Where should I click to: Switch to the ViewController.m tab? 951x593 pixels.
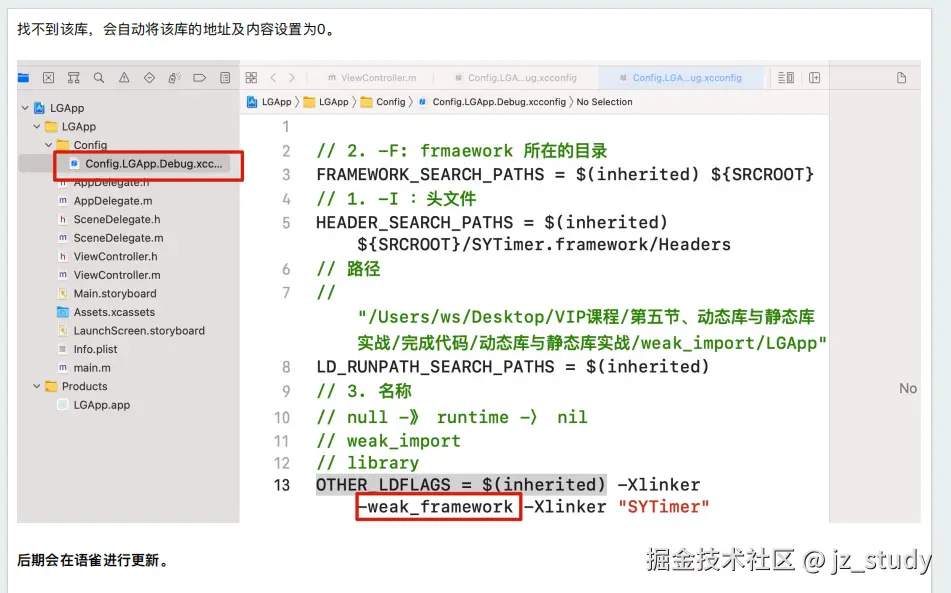tap(372, 78)
